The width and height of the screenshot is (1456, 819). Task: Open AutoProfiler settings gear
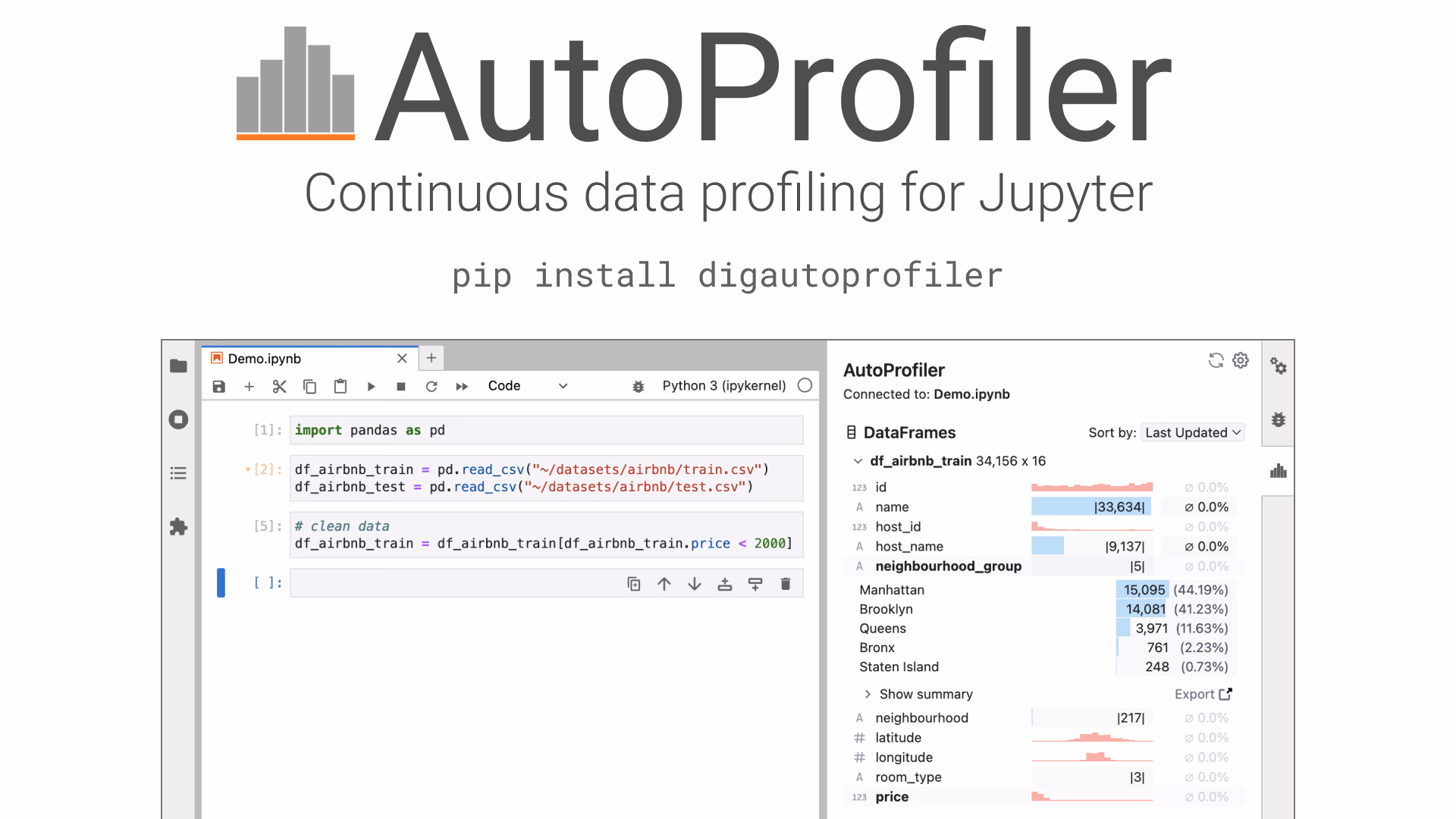[1241, 360]
